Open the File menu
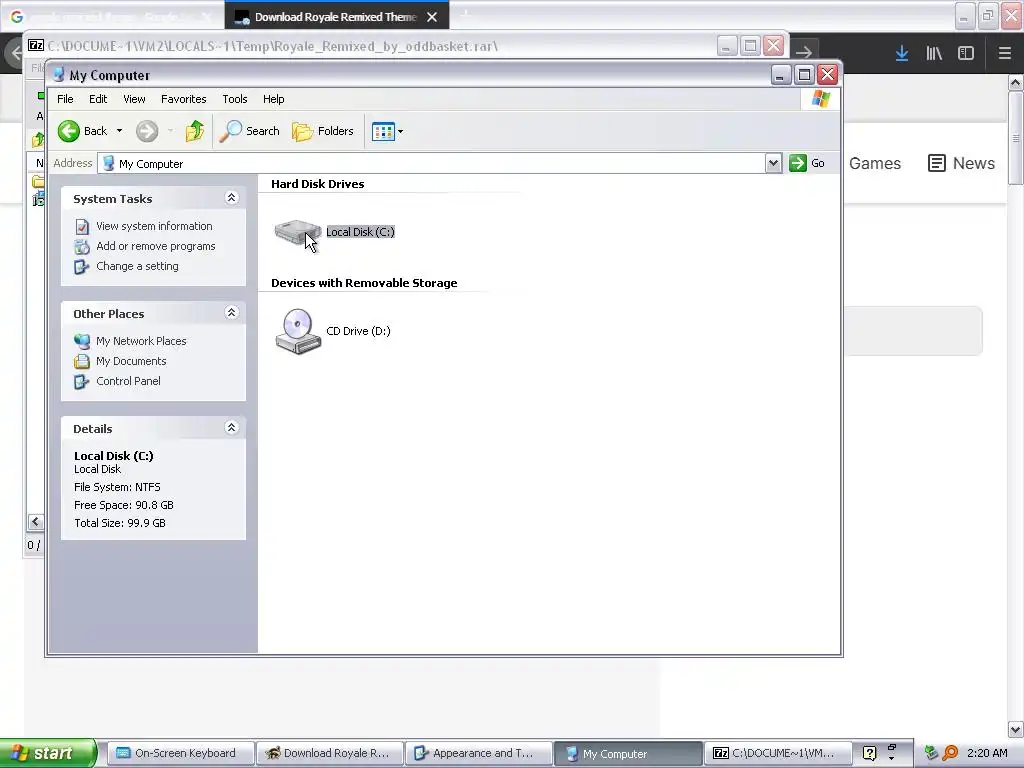Image resolution: width=1024 pixels, height=768 pixels. [x=65, y=99]
